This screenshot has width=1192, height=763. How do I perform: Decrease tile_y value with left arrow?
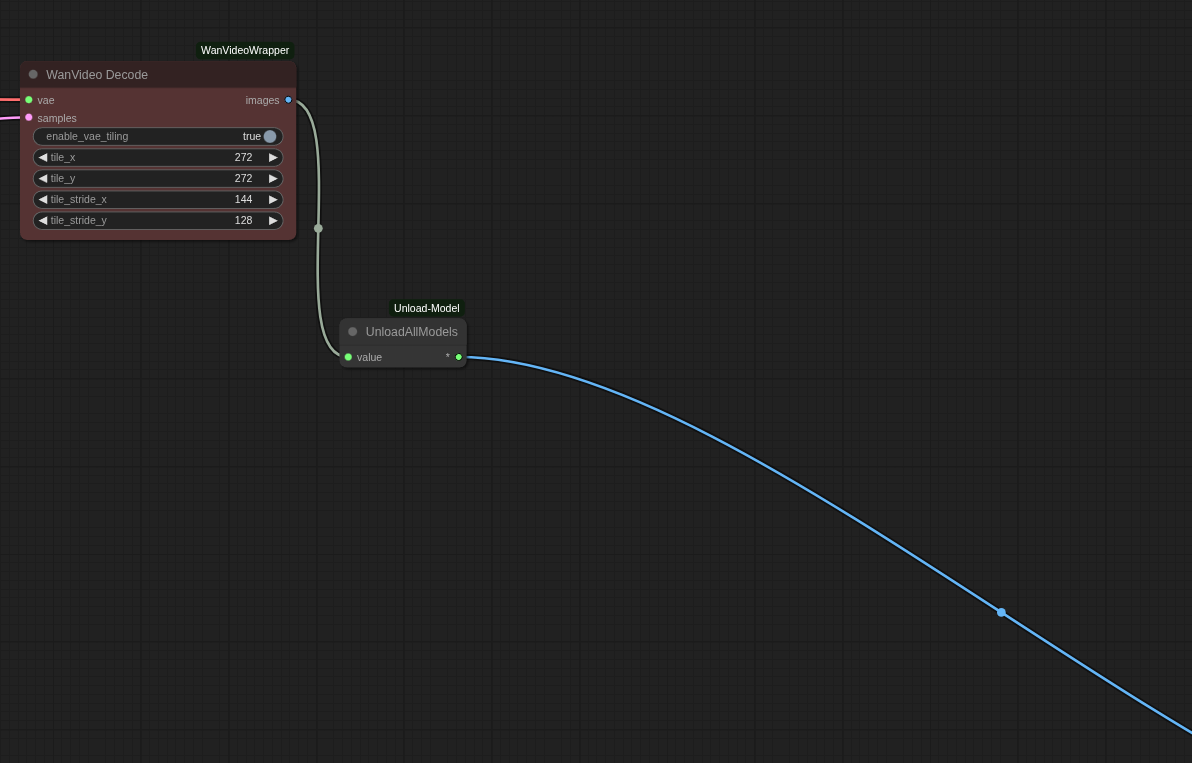pos(43,179)
